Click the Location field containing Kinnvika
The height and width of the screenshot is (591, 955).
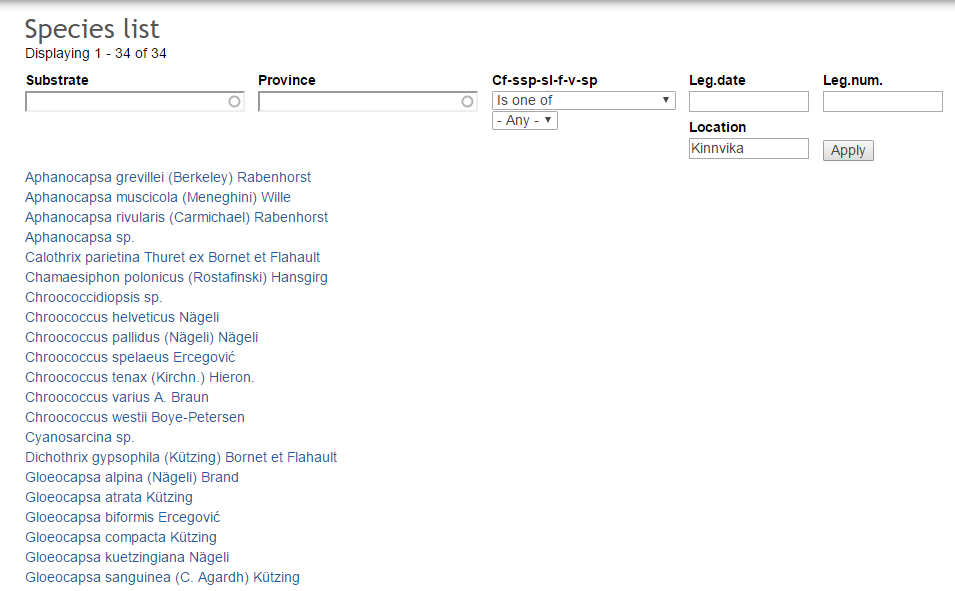tap(748, 148)
